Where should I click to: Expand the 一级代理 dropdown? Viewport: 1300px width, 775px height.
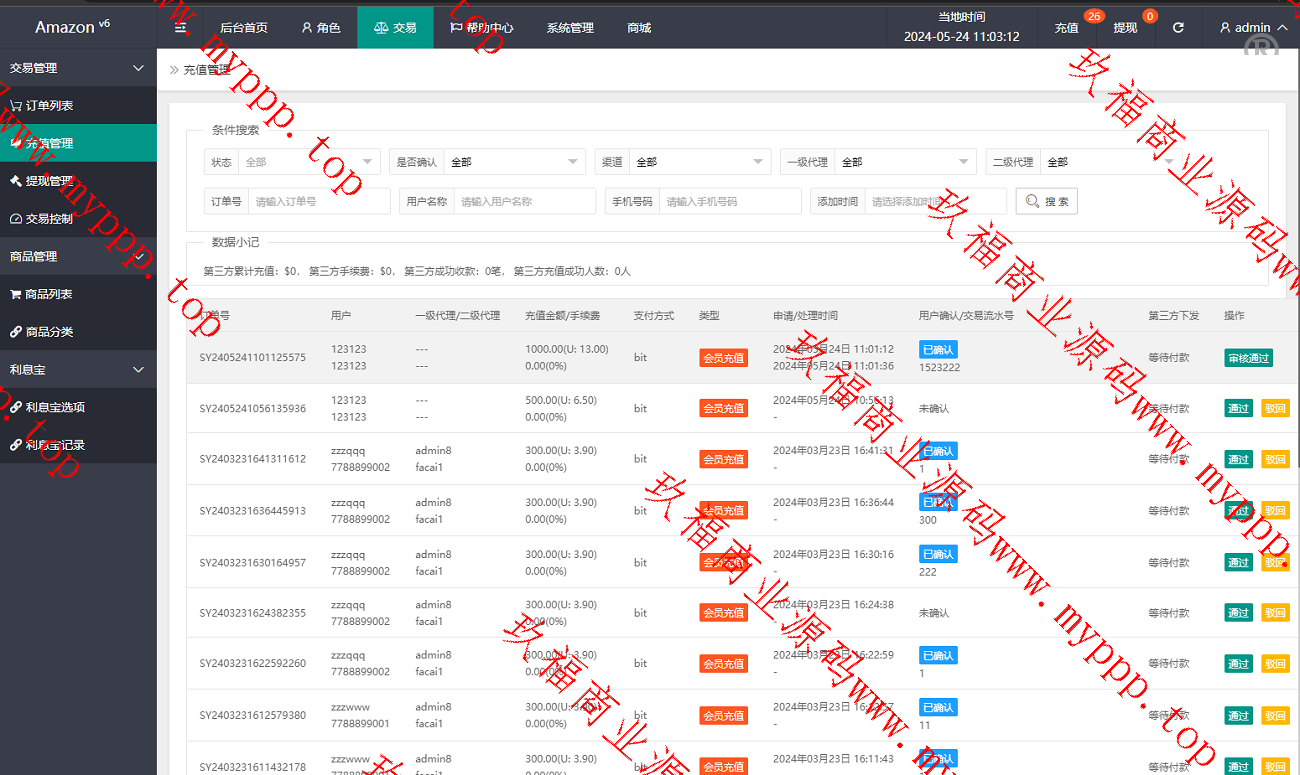[905, 162]
